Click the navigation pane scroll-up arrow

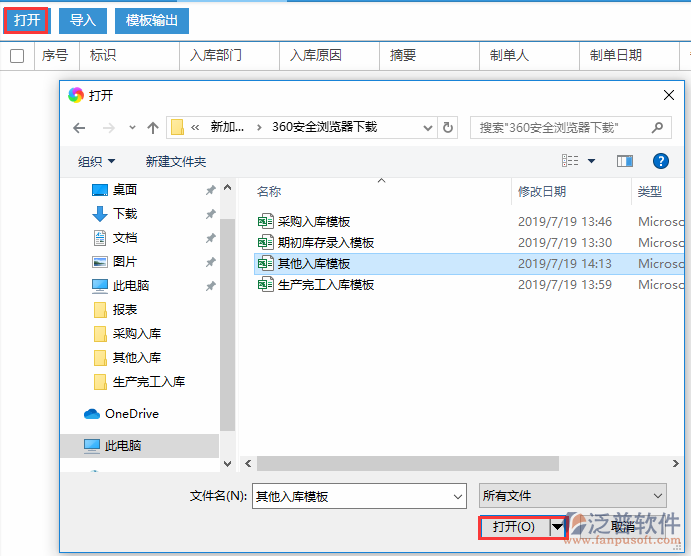(x=227, y=187)
